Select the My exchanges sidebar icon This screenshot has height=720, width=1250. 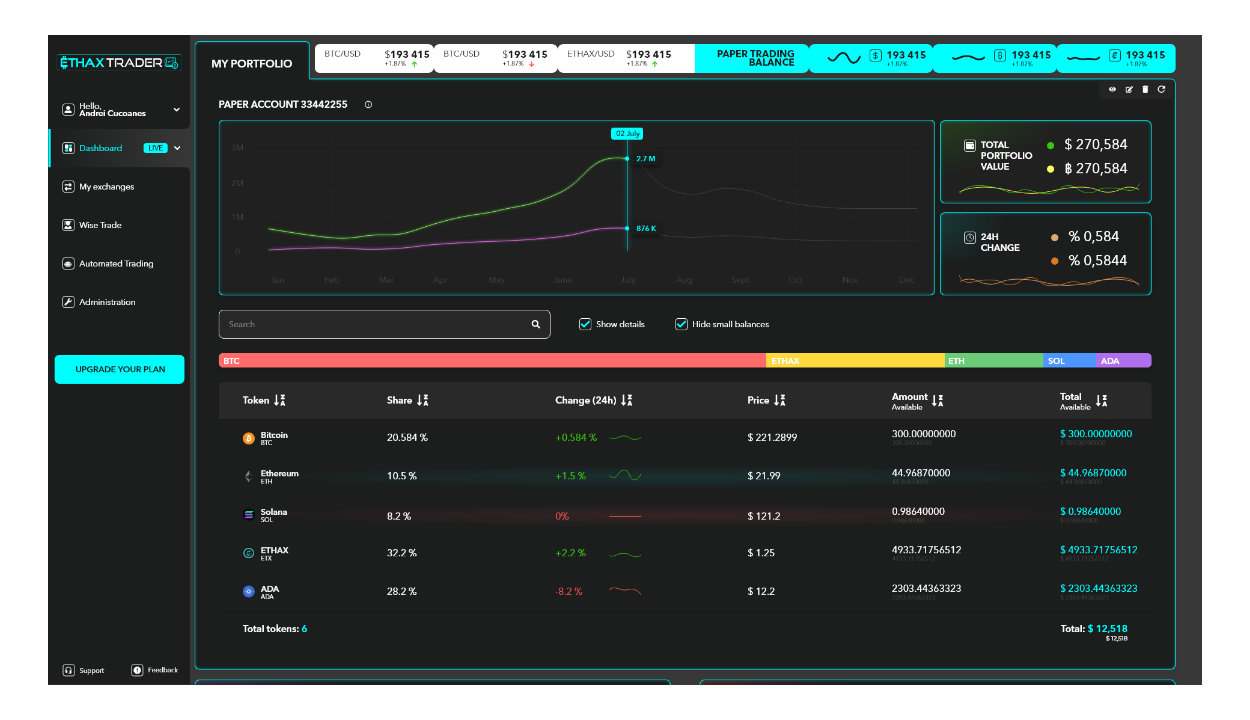(68, 186)
